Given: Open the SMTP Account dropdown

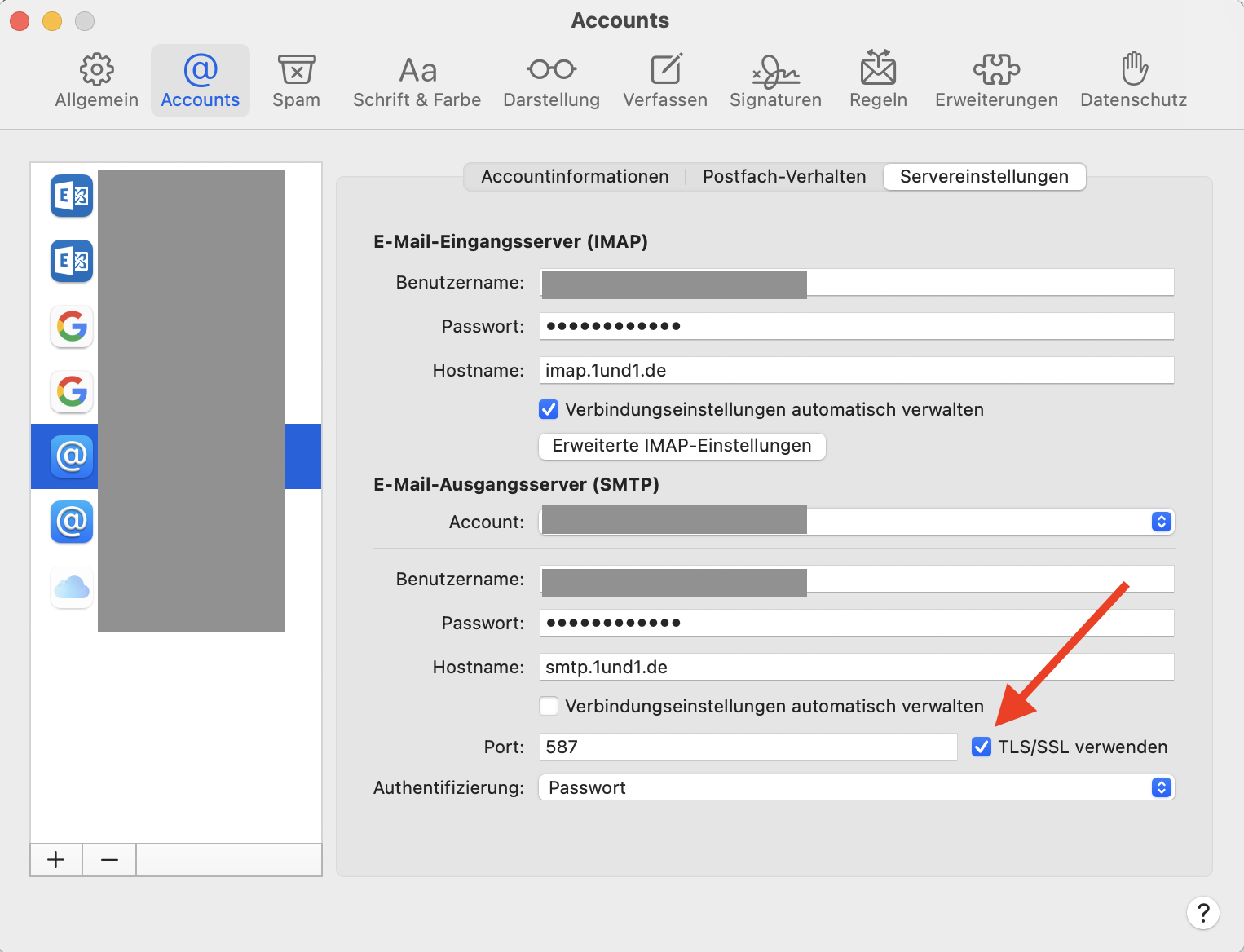Looking at the screenshot, I should pyautogui.click(x=857, y=522).
